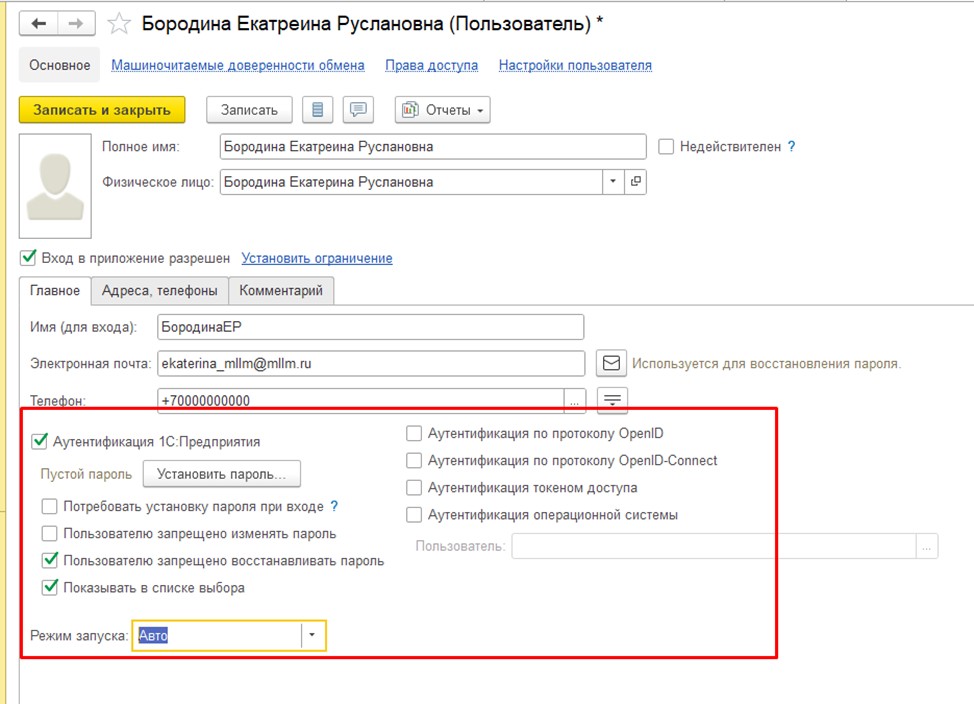
Task: Go back with the left arrow button
Action: coord(39,24)
